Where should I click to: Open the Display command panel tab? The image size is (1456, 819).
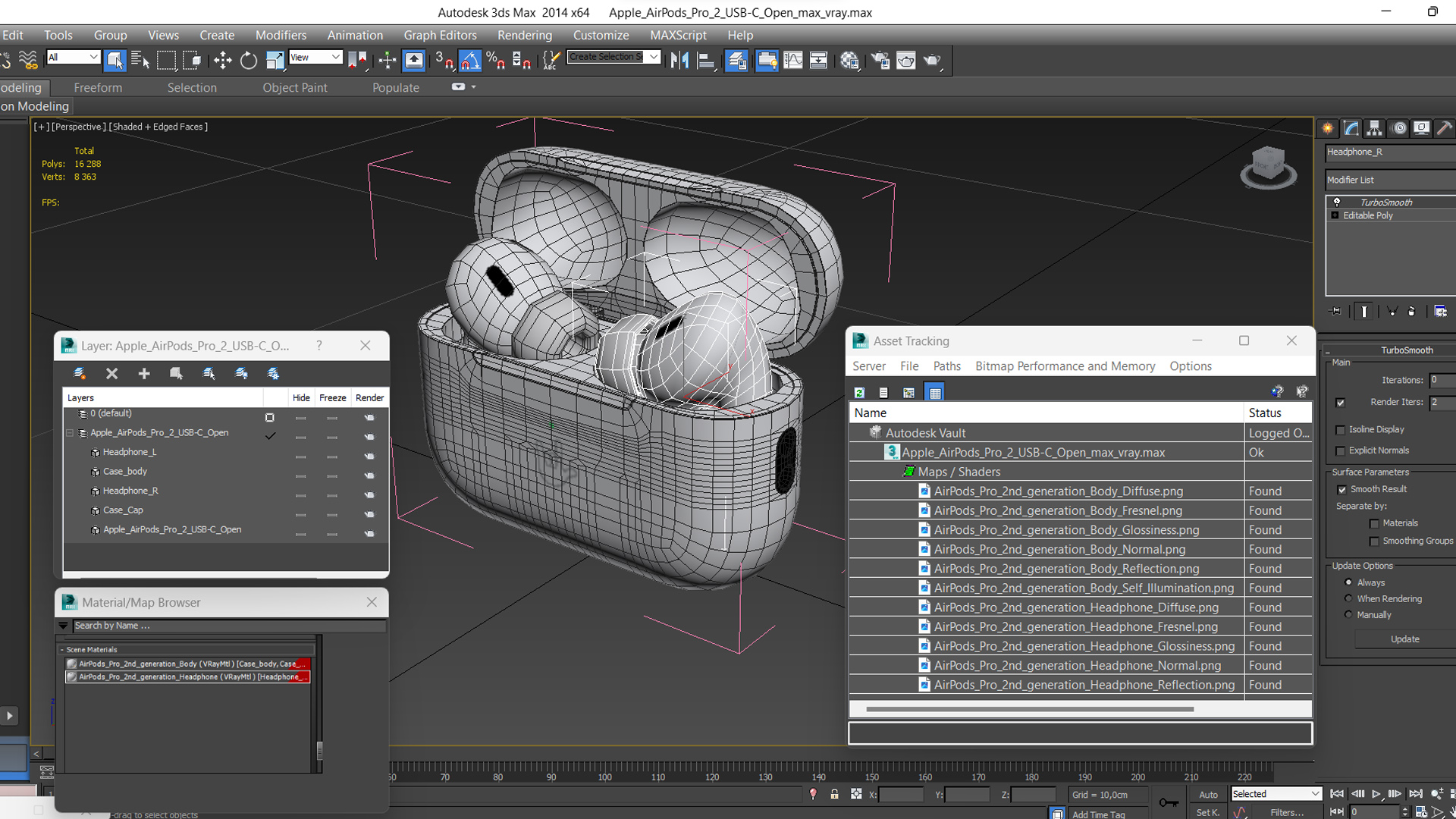coord(1422,128)
